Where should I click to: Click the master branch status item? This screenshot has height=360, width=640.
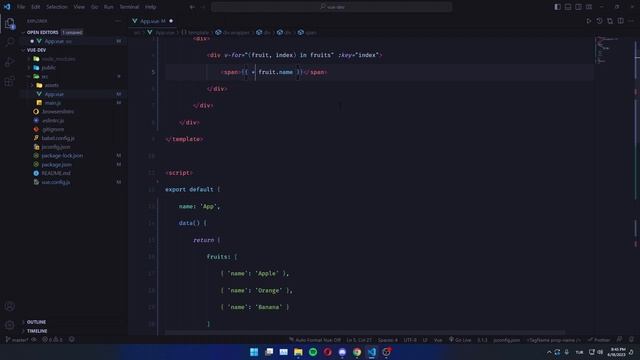(17, 340)
